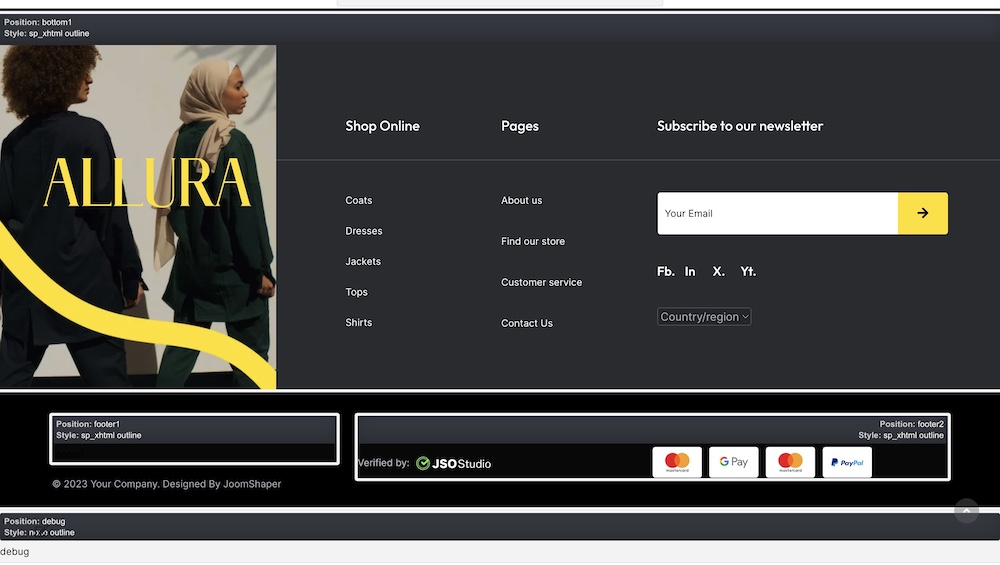This screenshot has width=1000, height=565.
Task: Open the Dresses category link
Action: [364, 231]
